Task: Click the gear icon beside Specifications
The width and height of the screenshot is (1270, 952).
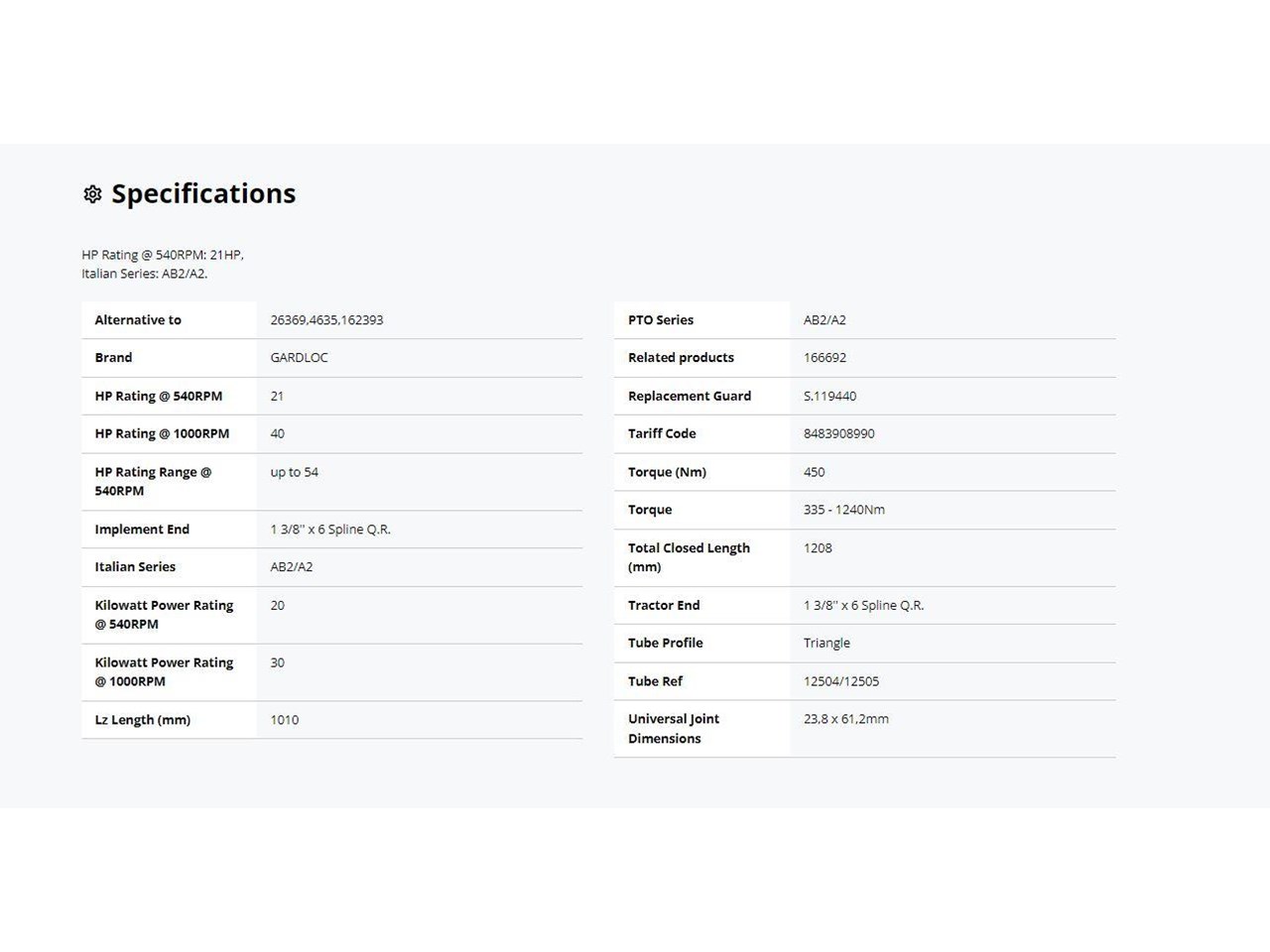Action: 92,194
